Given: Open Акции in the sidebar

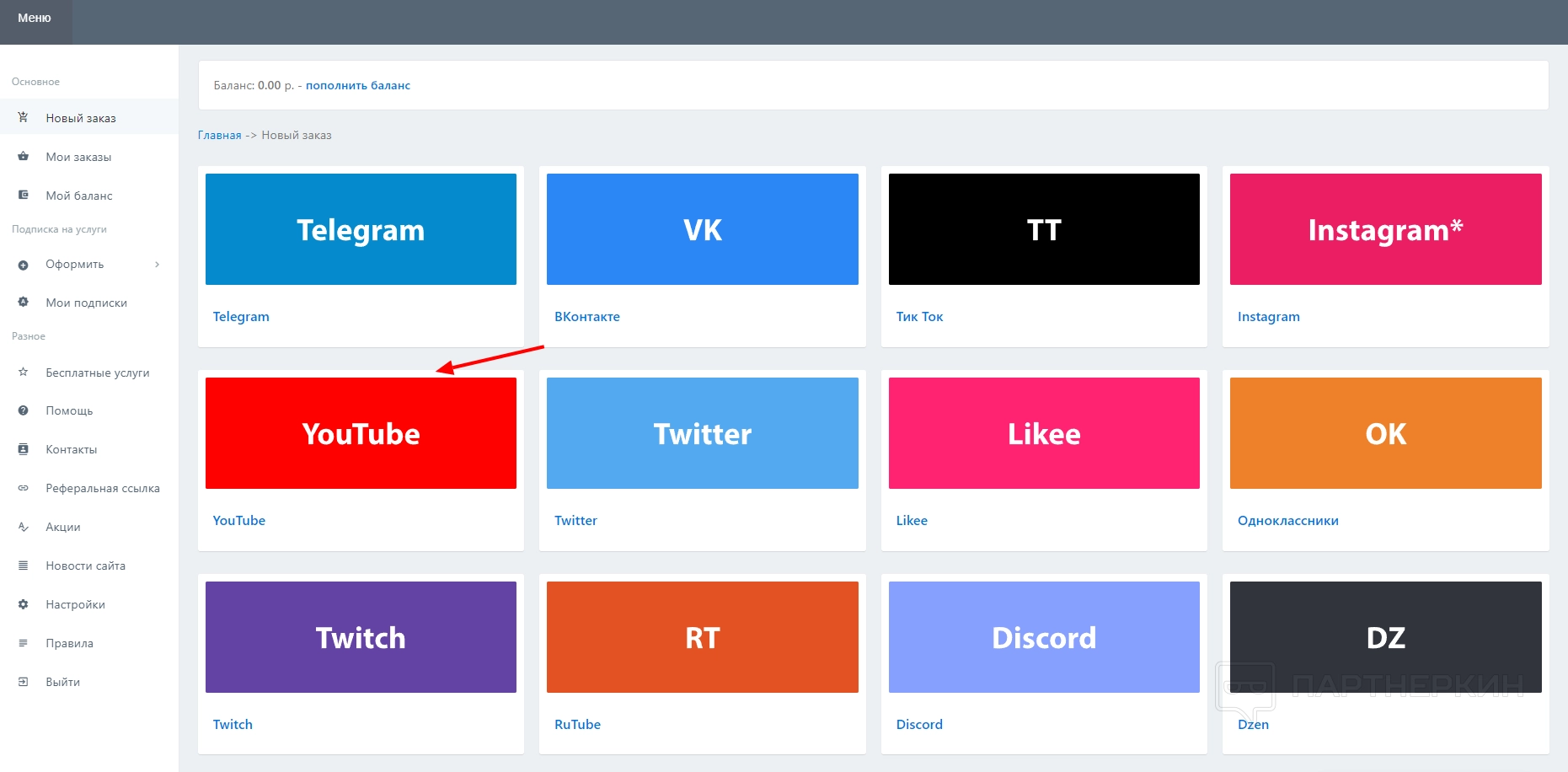Looking at the screenshot, I should (x=89, y=528).
